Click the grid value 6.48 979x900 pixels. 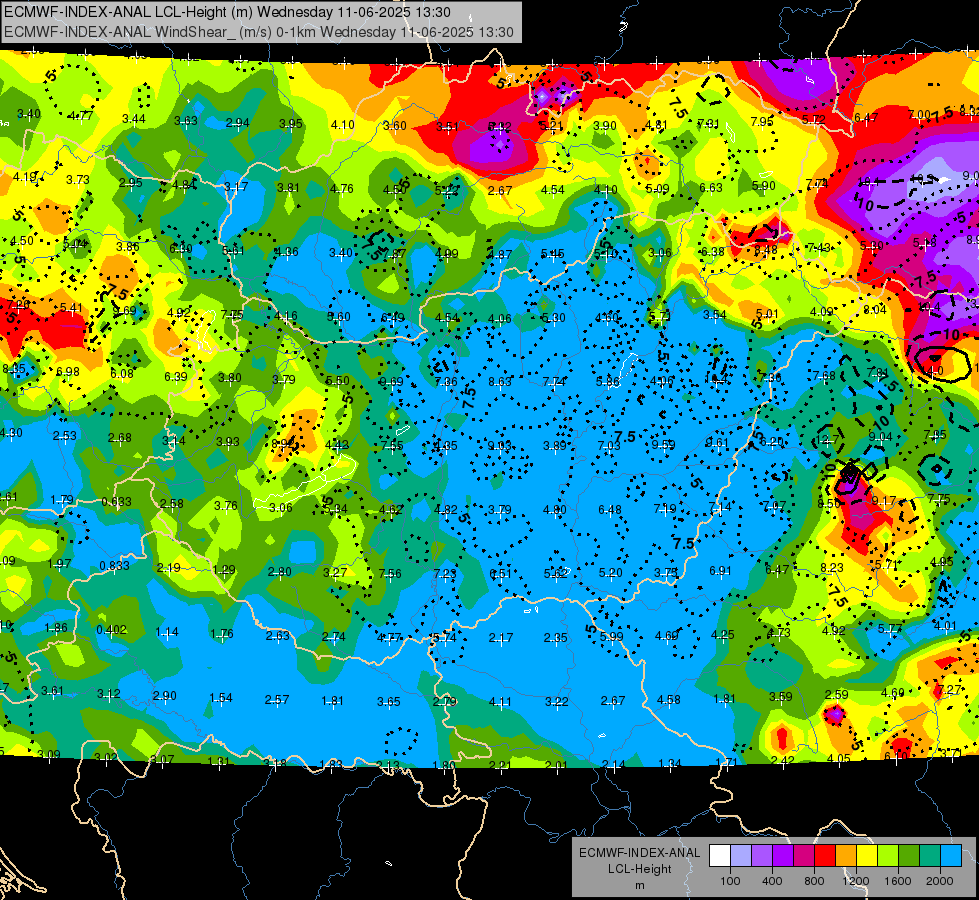click(x=609, y=510)
